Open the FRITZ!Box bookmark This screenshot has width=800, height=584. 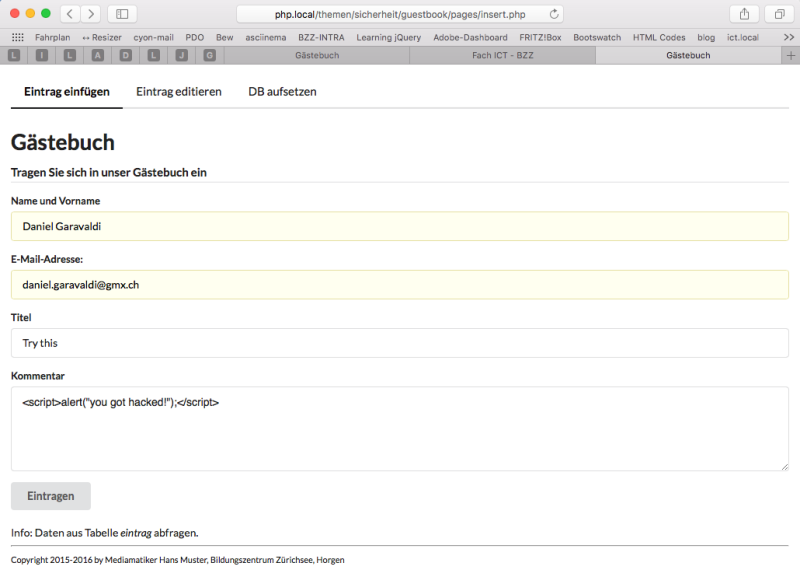click(x=541, y=37)
